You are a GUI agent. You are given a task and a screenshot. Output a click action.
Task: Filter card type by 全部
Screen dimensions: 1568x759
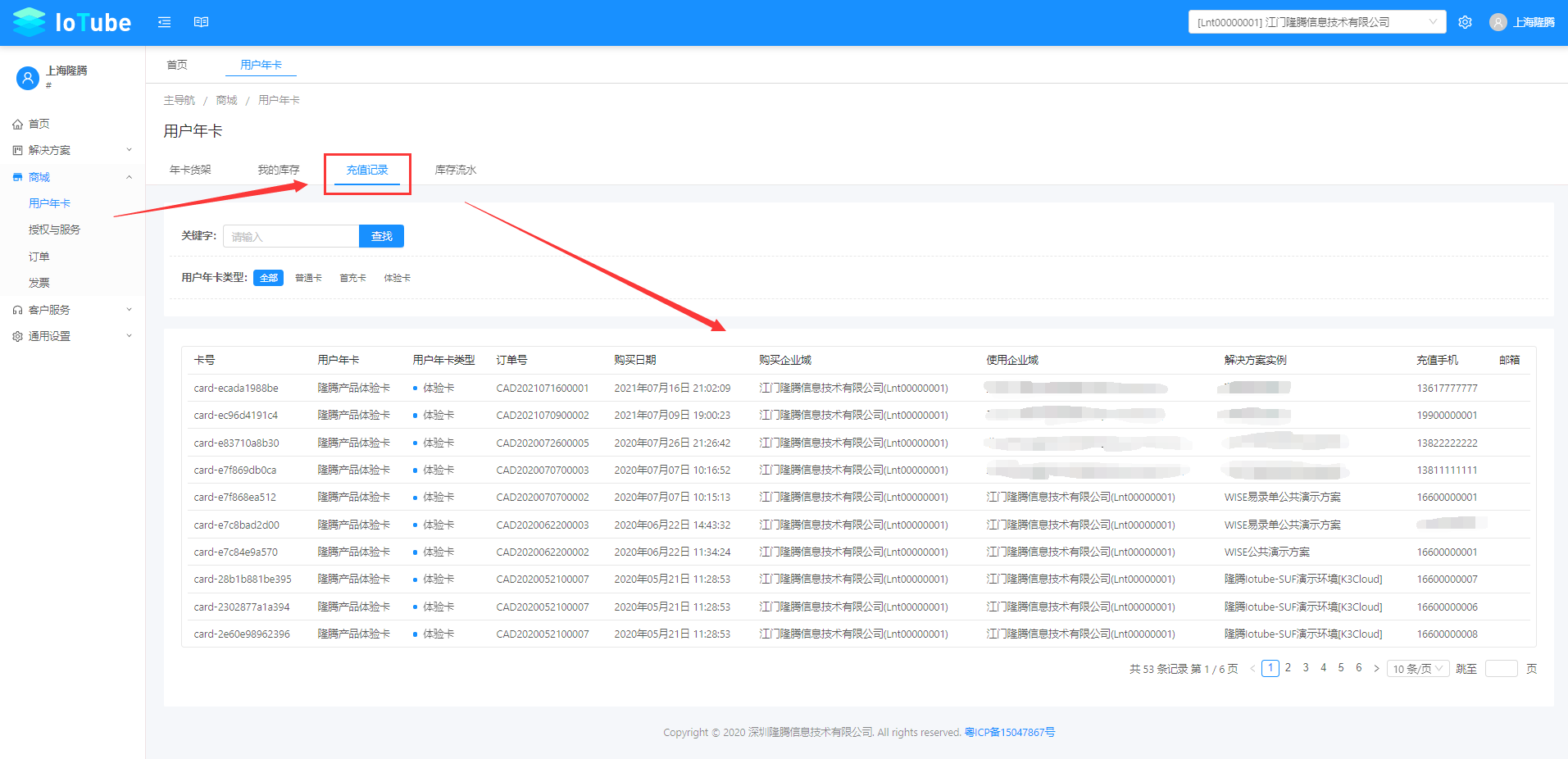coord(268,278)
